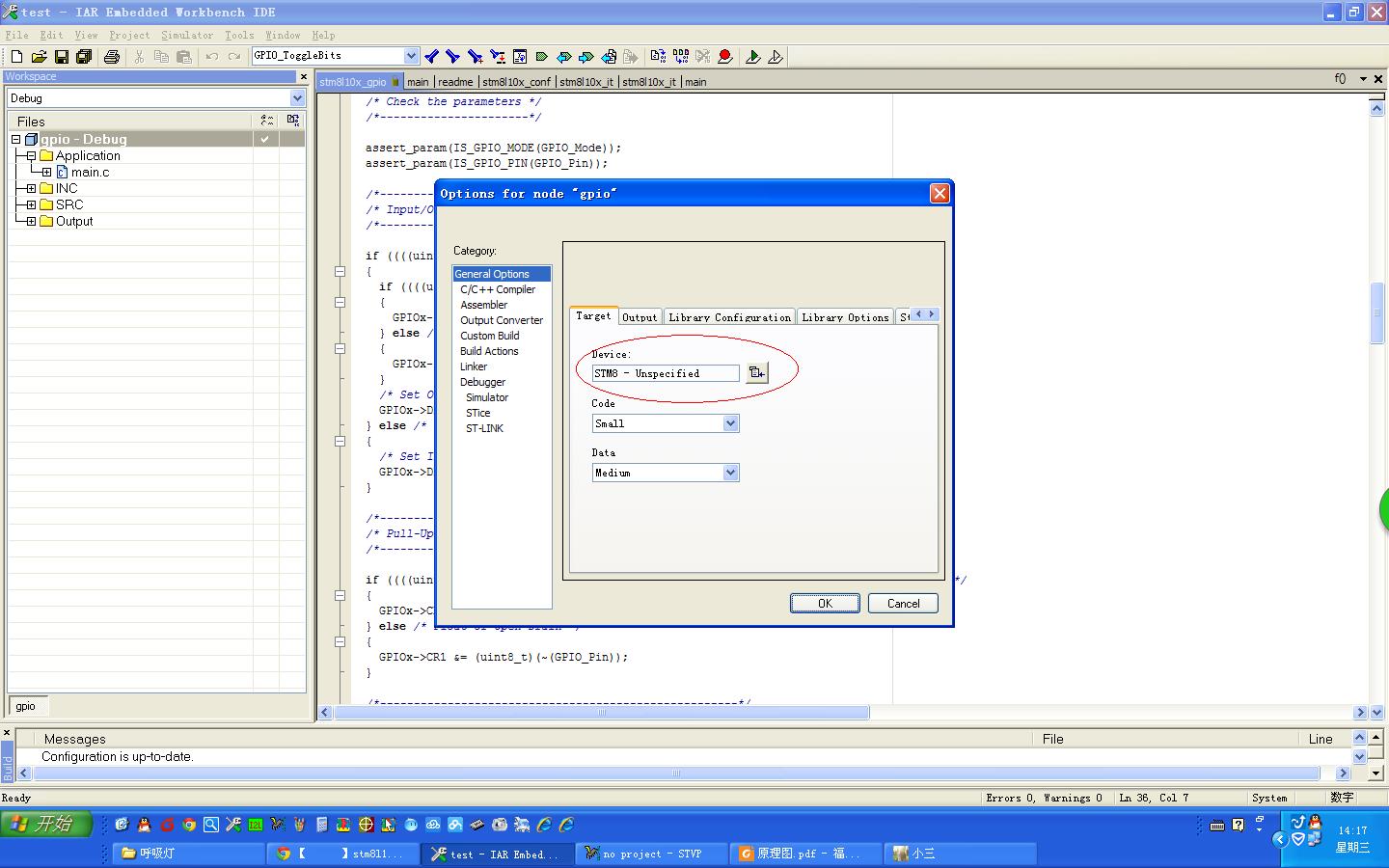Click the Debug without Downloading icon
The height and width of the screenshot is (868, 1389).
(776, 57)
